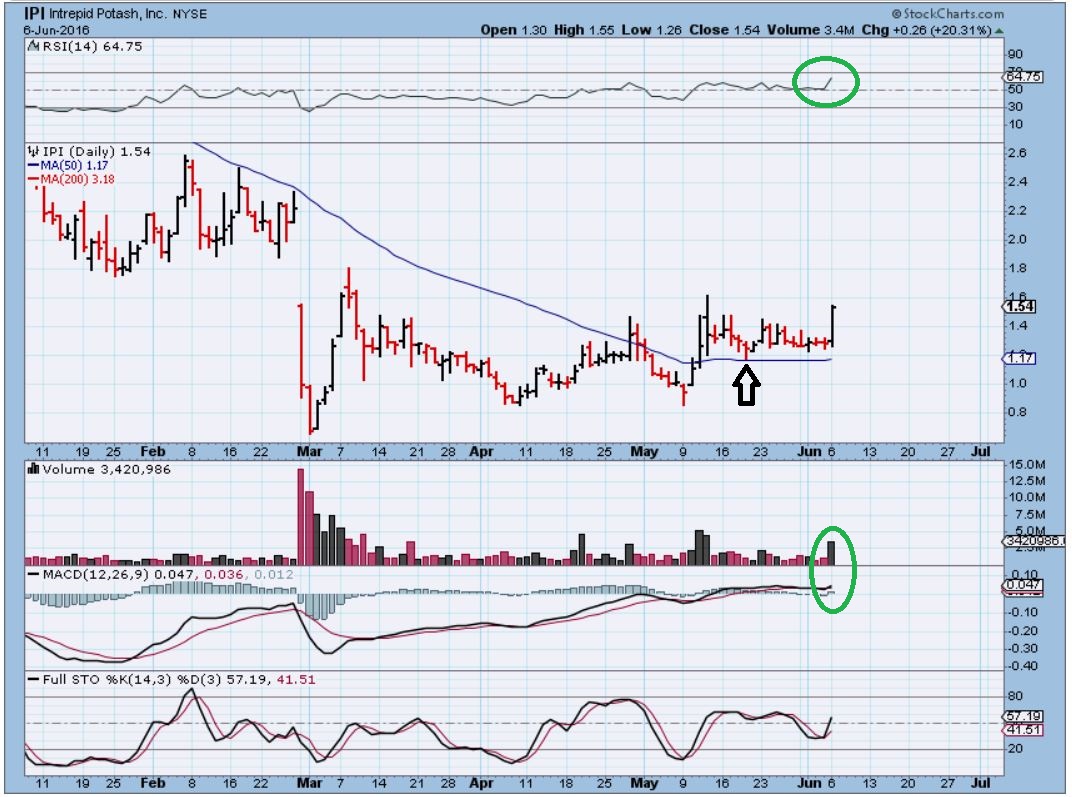The width and height of the screenshot is (1072, 797).
Task: Click the 0.047 MACD value tag on axis
Action: pos(1023,585)
